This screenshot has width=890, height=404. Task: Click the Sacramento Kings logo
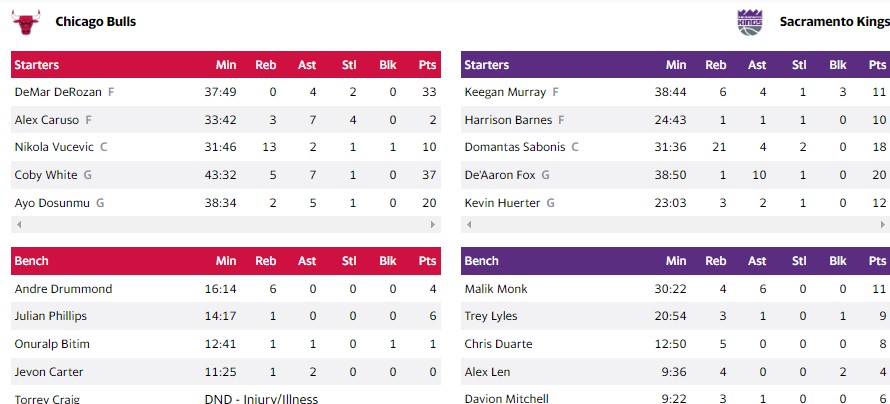click(749, 21)
